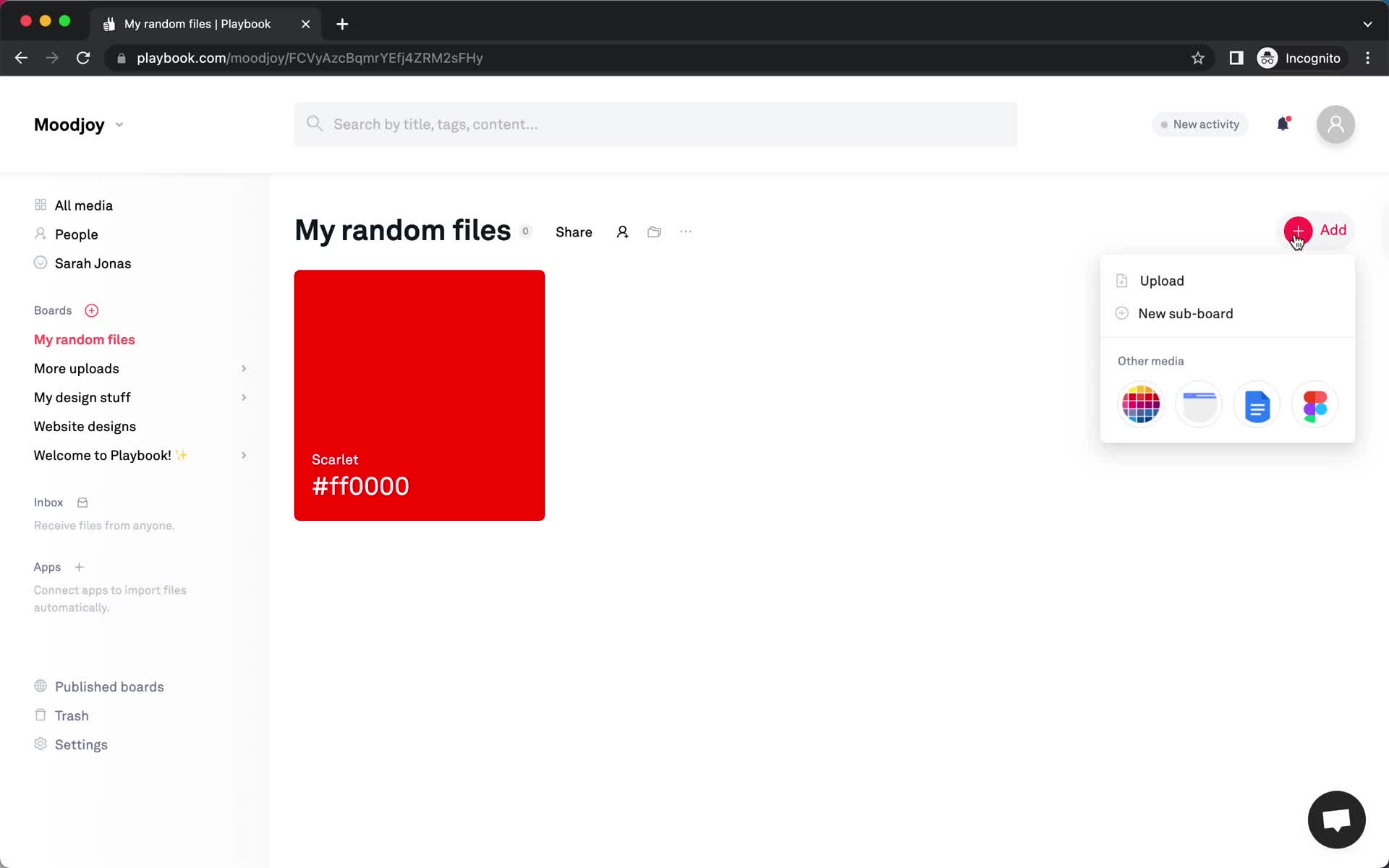
Task: Expand the More uploads board
Action: pyautogui.click(x=243, y=368)
